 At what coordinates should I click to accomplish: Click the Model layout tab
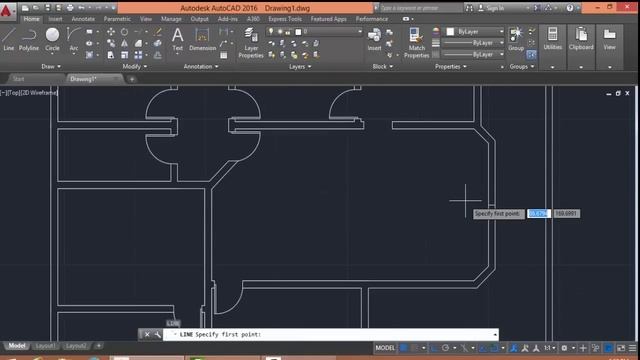[x=17, y=346]
